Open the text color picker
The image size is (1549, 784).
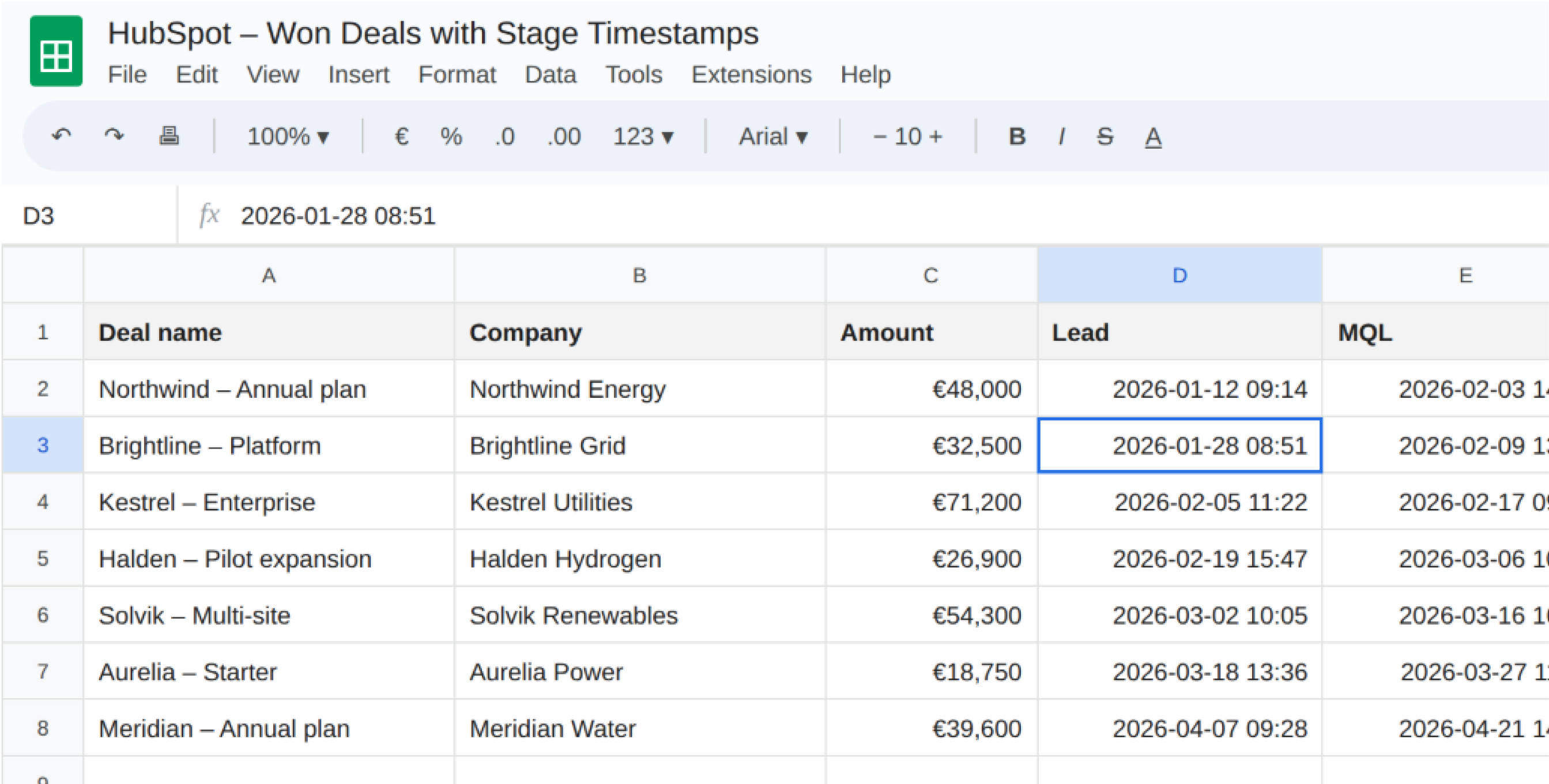coord(1153,137)
